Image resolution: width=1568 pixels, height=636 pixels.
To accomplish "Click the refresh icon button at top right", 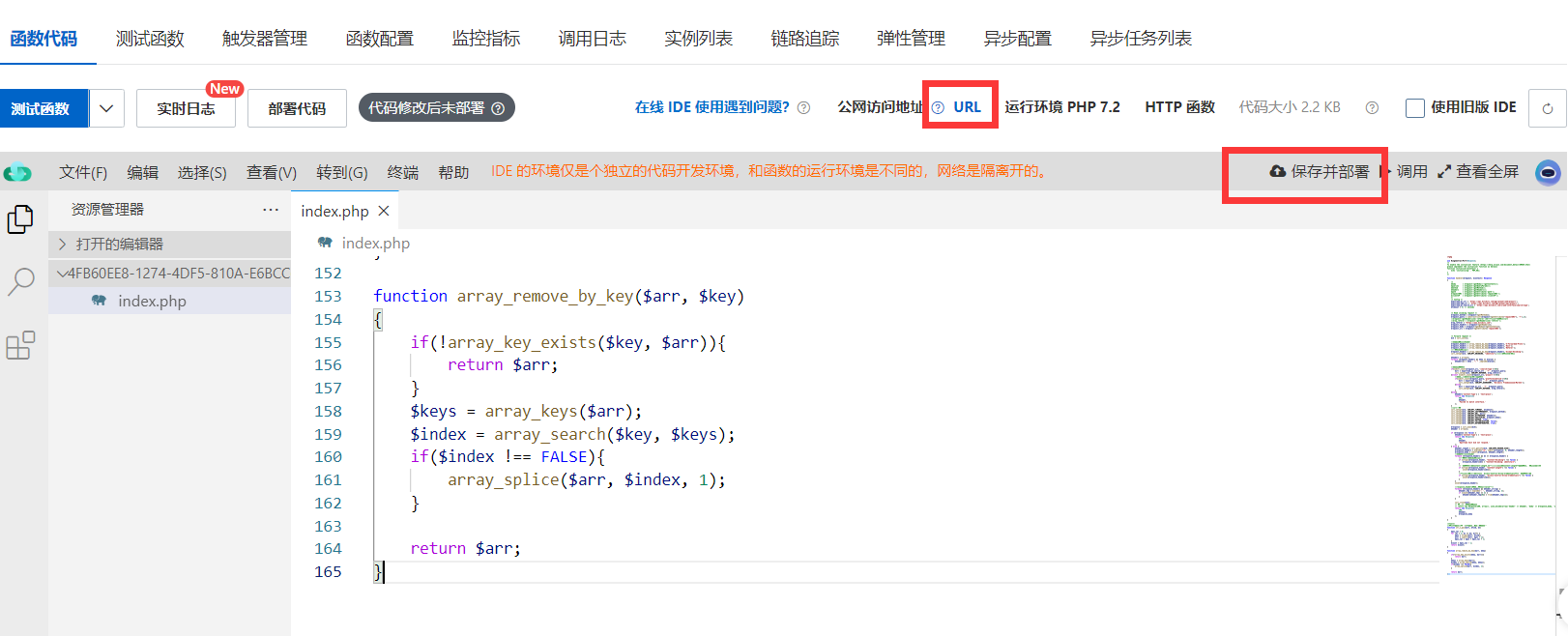I will [x=1547, y=108].
